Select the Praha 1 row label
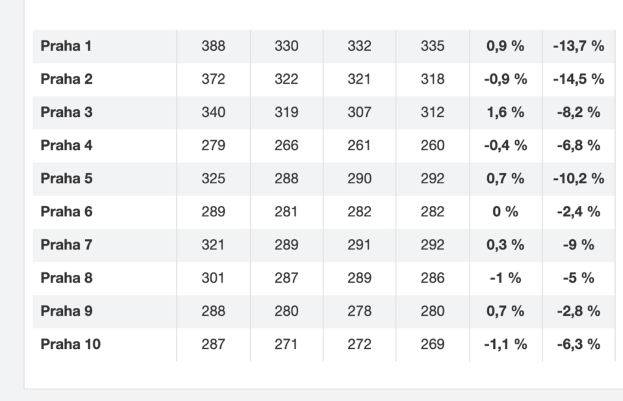 point(66,46)
